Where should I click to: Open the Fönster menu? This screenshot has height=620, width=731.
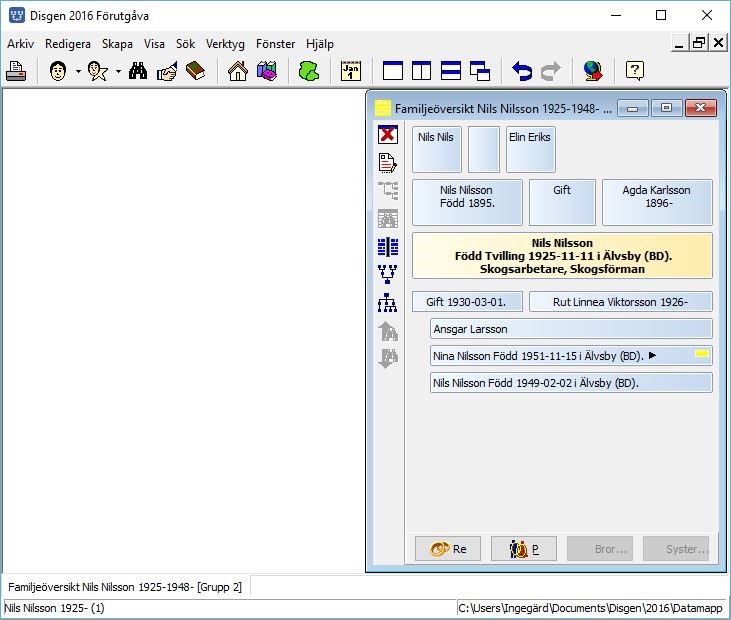tap(276, 44)
